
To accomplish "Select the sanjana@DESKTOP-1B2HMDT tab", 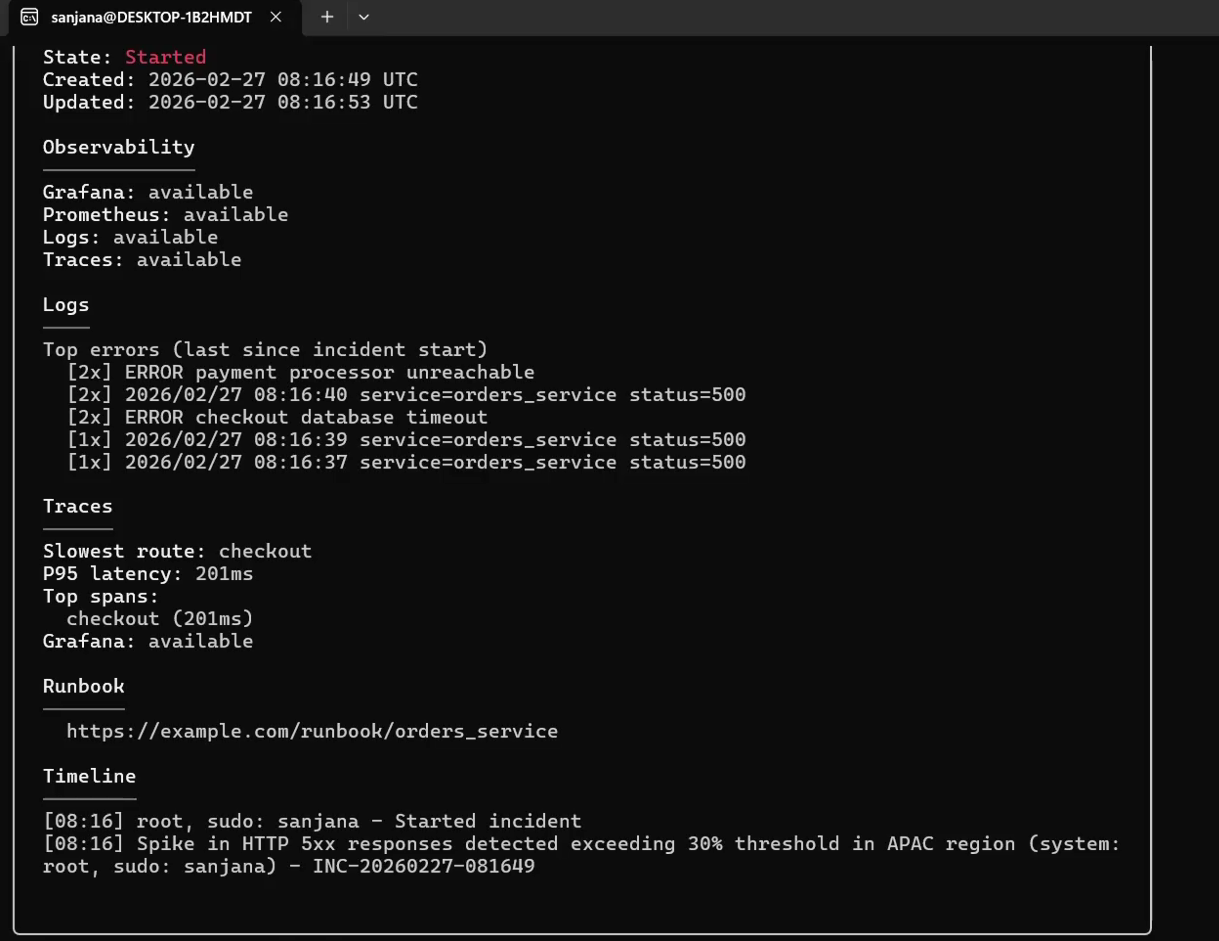I will point(152,17).
